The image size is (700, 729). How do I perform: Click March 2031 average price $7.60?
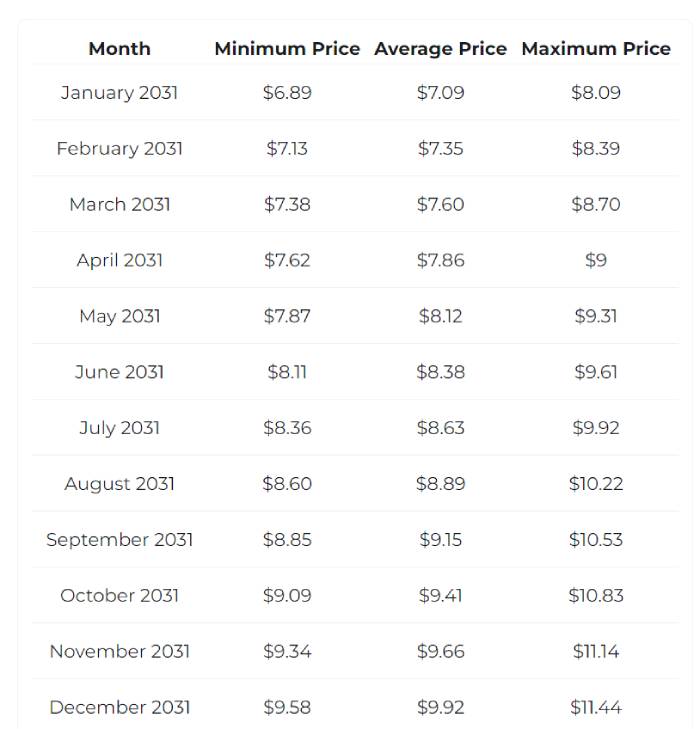(x=440, y=205)
